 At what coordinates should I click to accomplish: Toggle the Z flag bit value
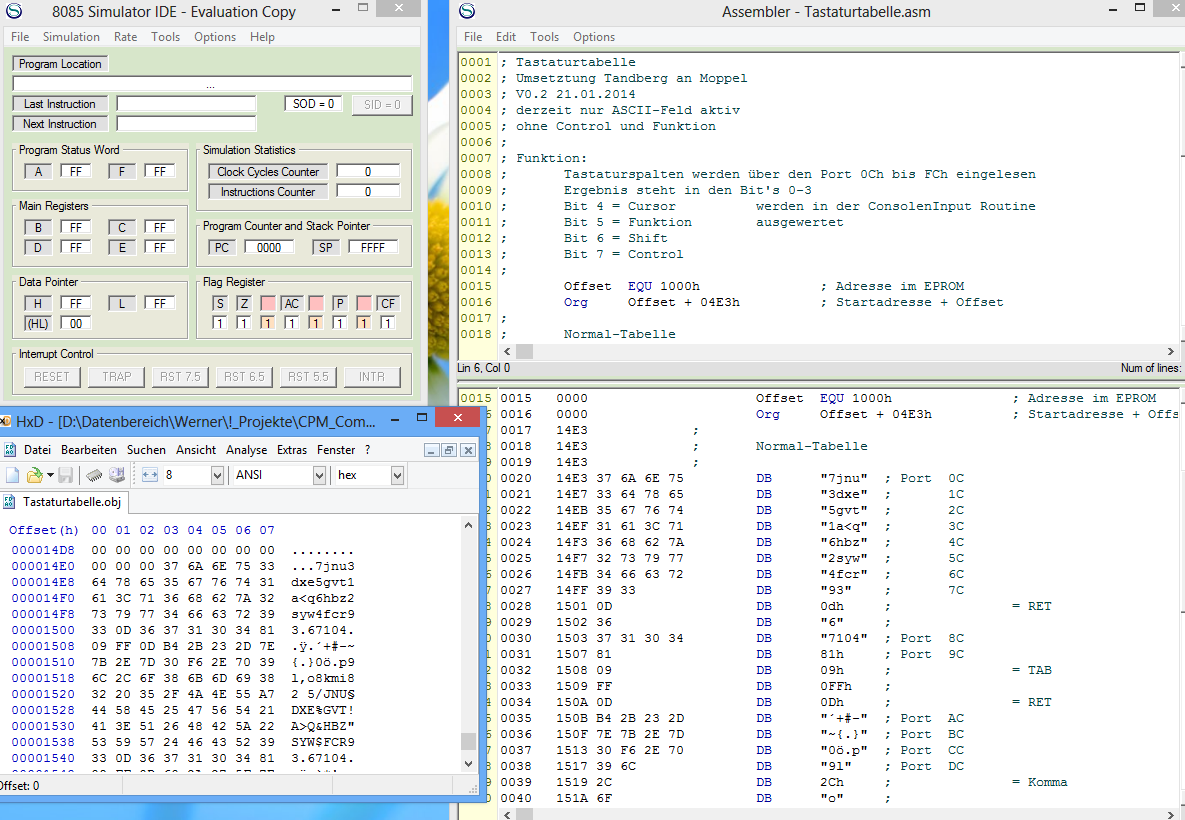tap(243, 323)
